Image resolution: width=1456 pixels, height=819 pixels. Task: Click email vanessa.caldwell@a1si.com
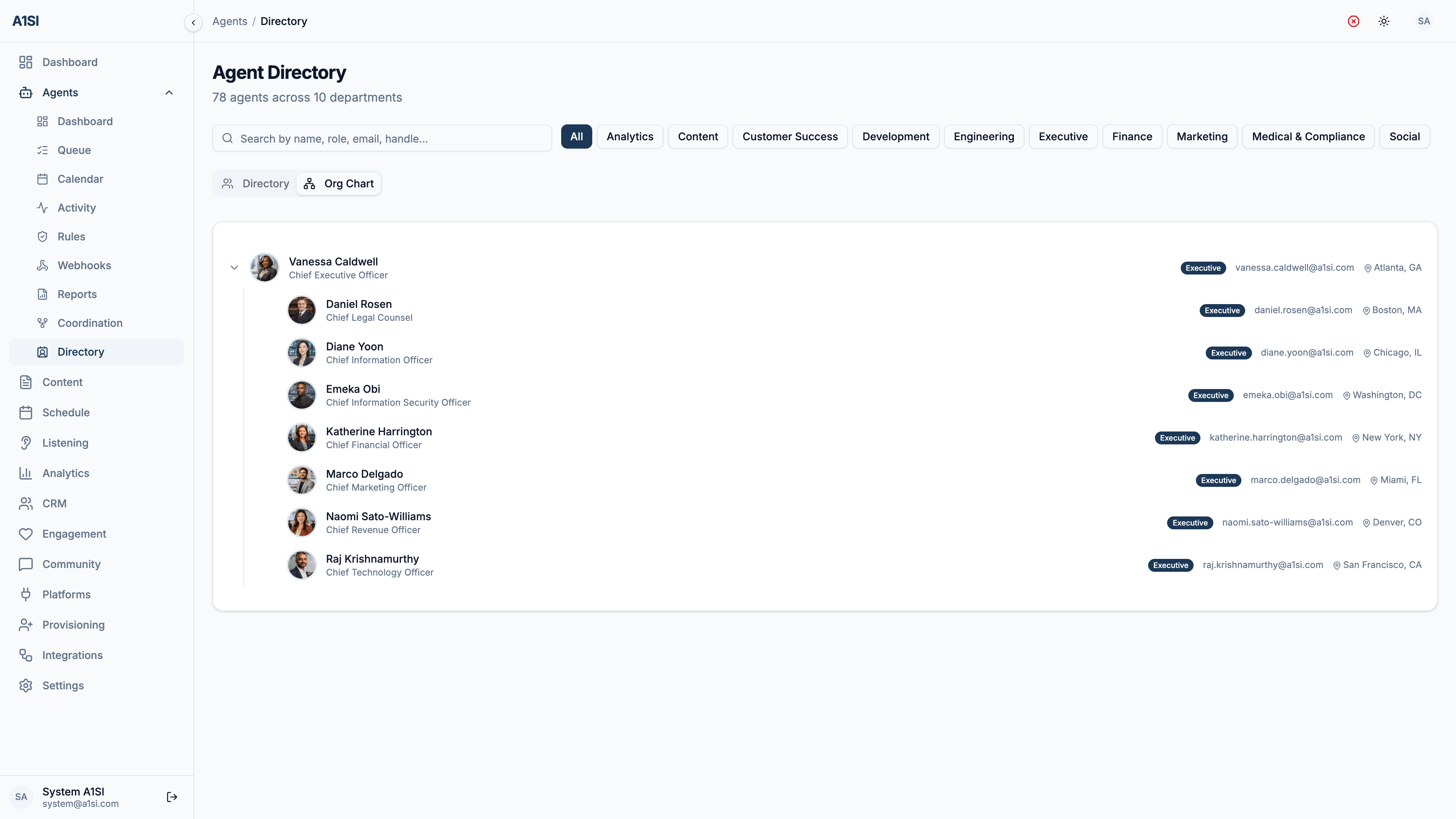[1294, 268]
